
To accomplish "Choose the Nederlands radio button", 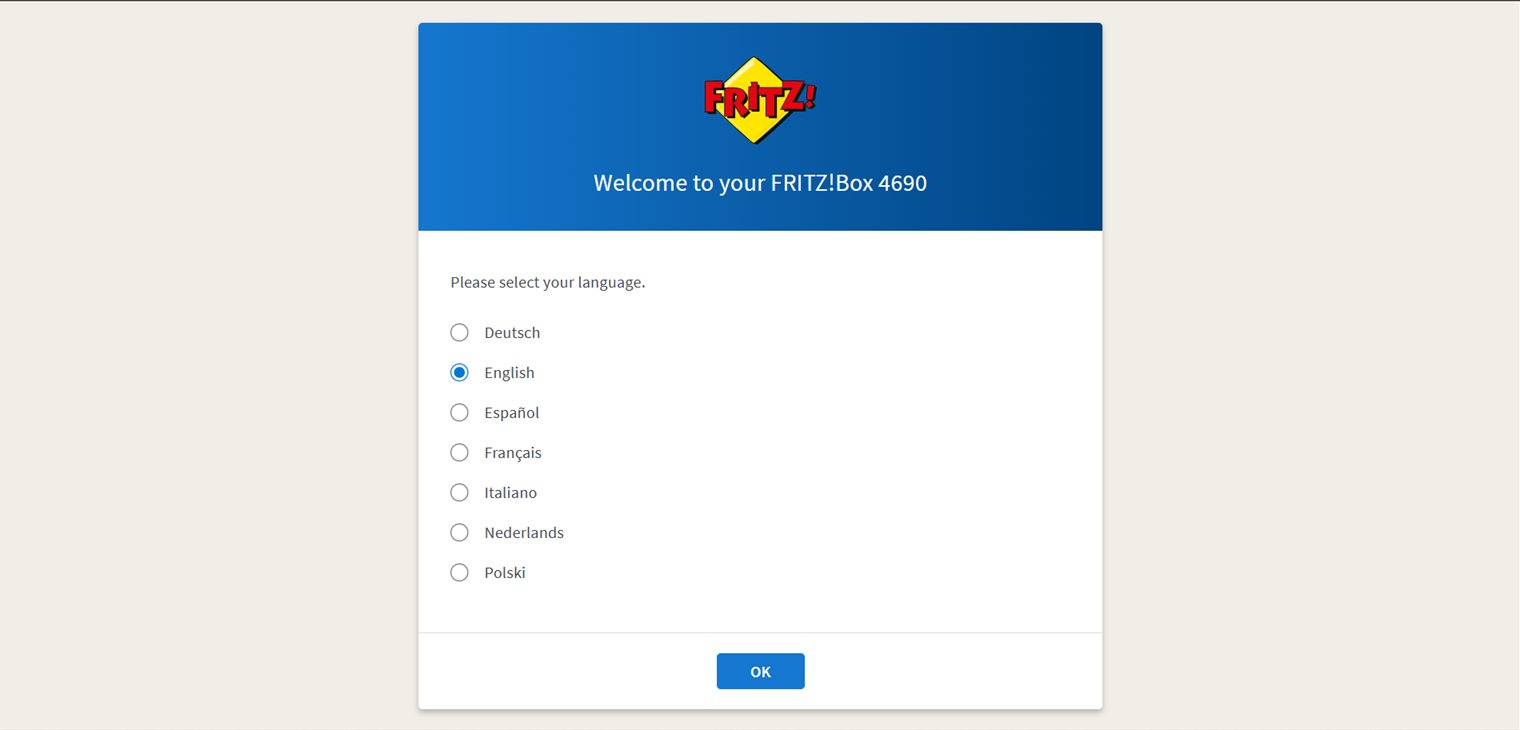I will click(x=459, y=532).
